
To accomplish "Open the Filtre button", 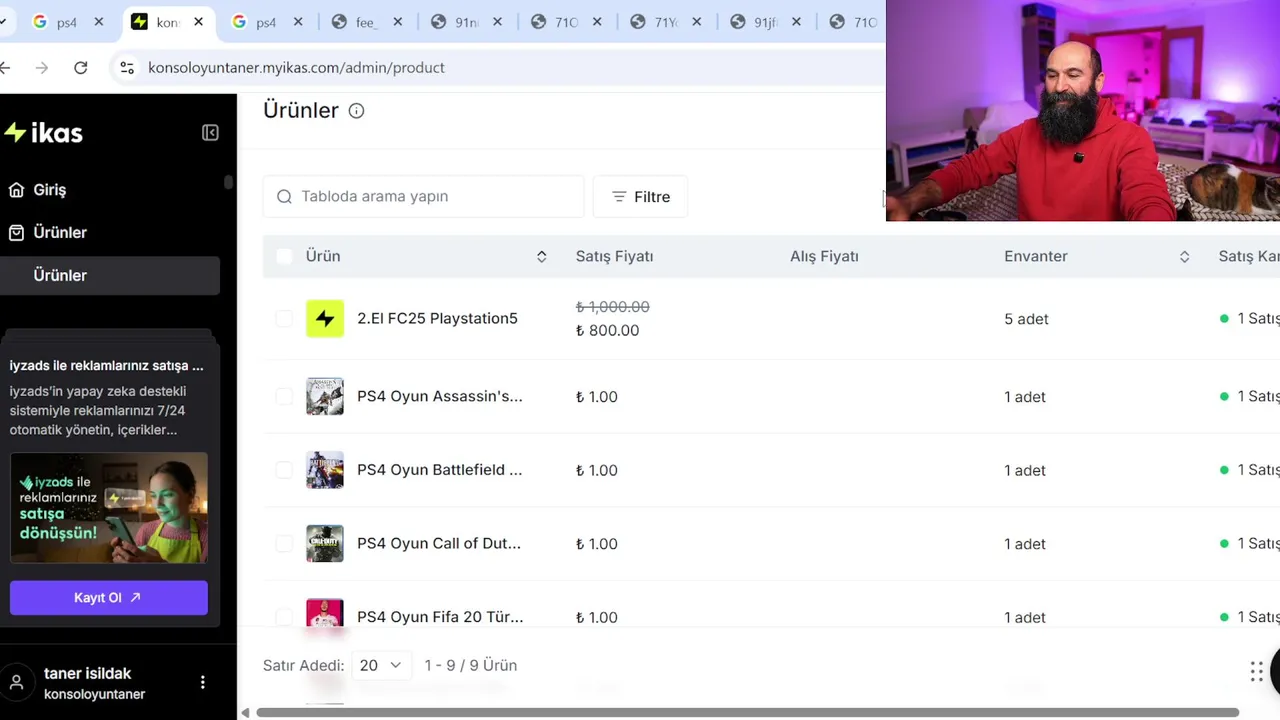I will click(640, 197).
